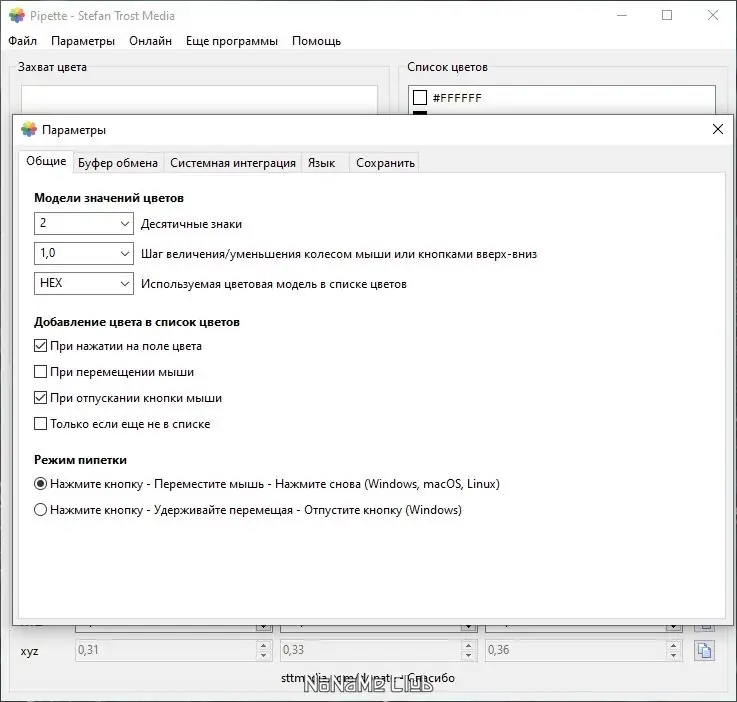737x702 pixels.
Task: Select the #FFFFFF white color swatch
Action: click(420, 98)
